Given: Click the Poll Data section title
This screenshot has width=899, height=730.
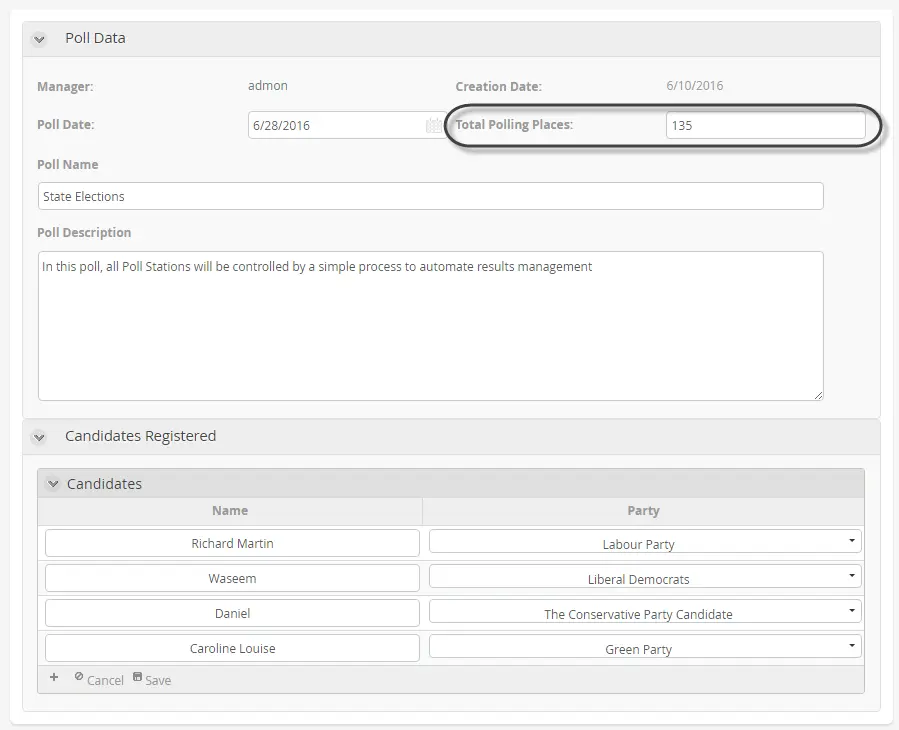Looking at the screenshot, I should pos(95,38).
